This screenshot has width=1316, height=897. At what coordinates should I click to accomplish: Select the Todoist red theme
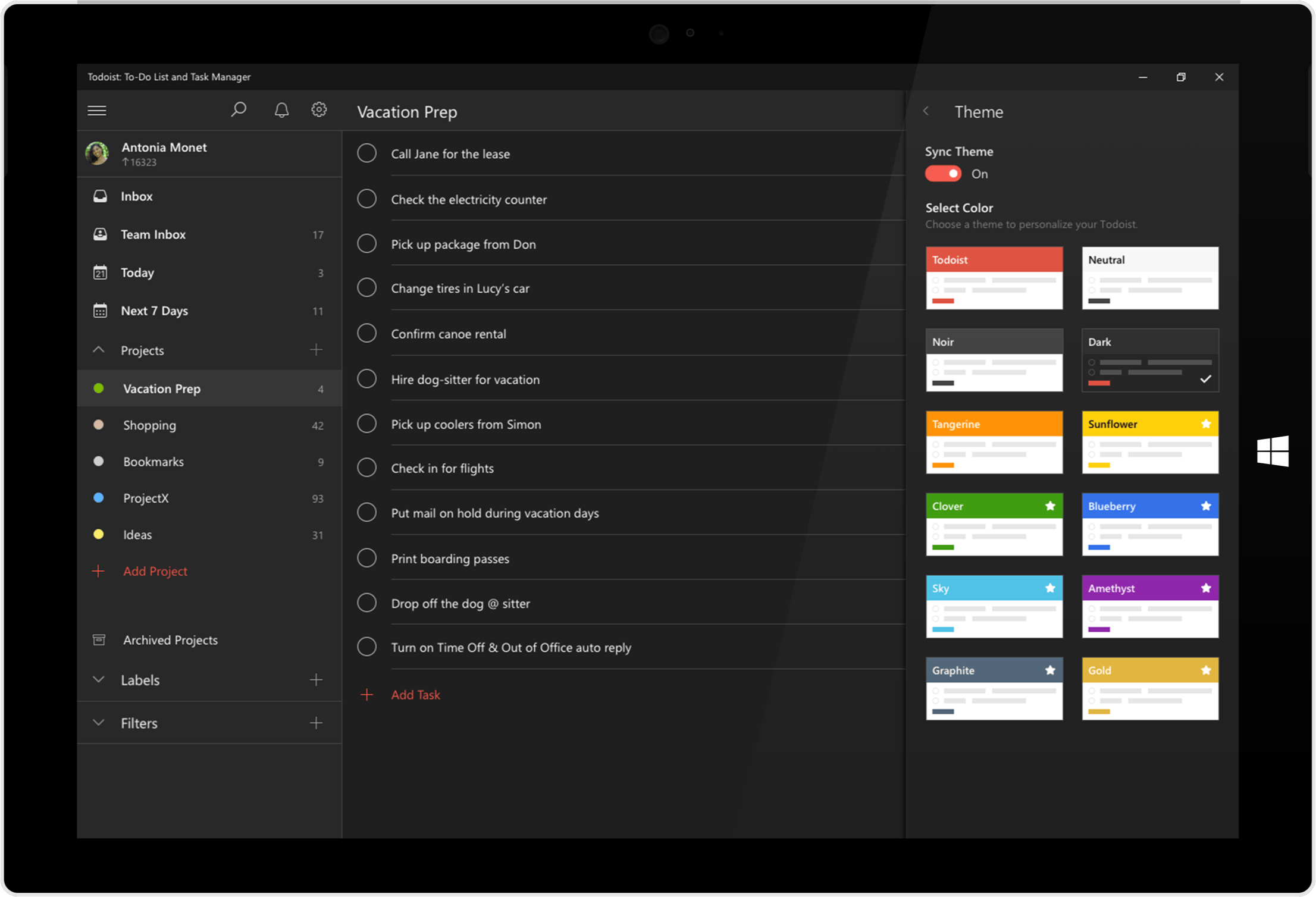(x=994, y=278)
